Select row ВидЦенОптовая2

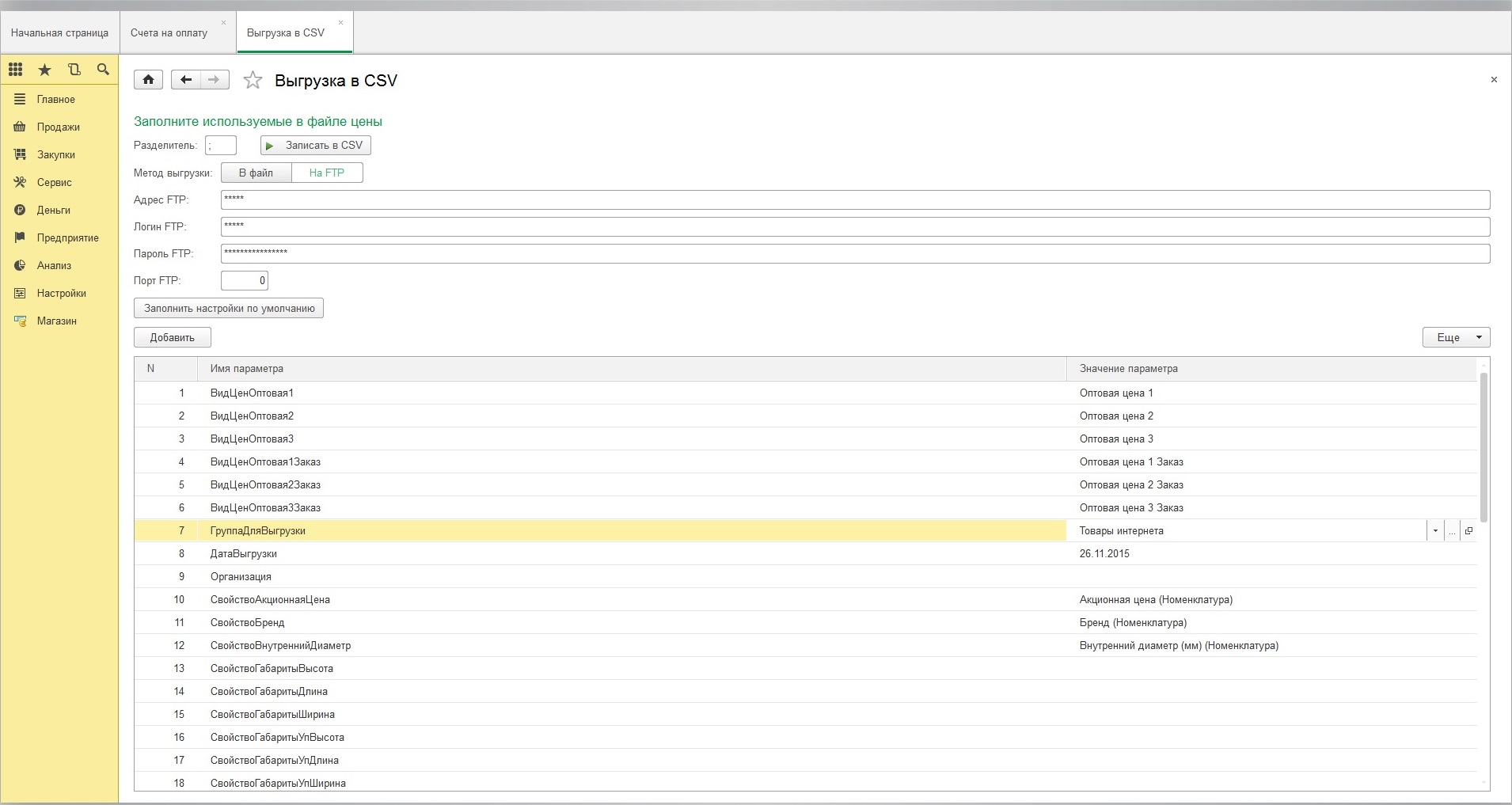pos(806,416)
